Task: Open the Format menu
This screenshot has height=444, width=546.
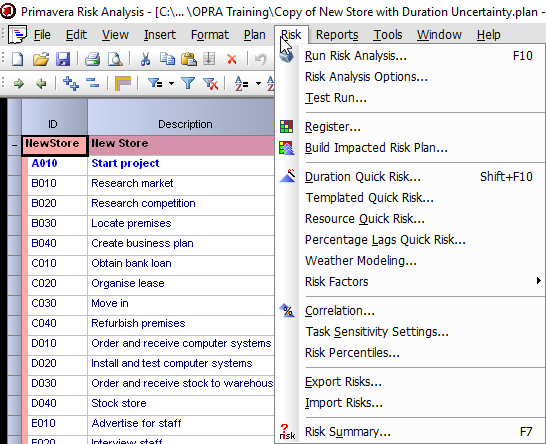Action: (x=210, y=35)
